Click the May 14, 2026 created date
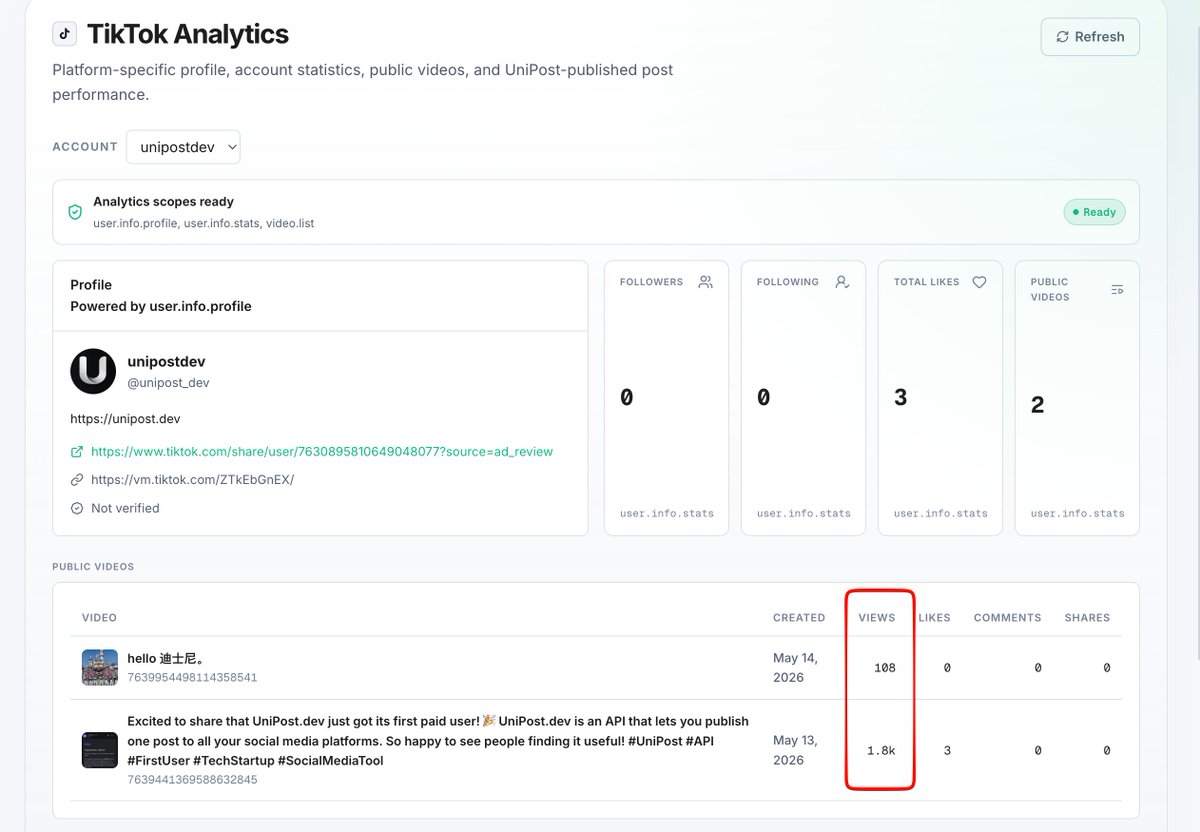Viewport: 1200px width, 832px height. (x=795, y=668)
